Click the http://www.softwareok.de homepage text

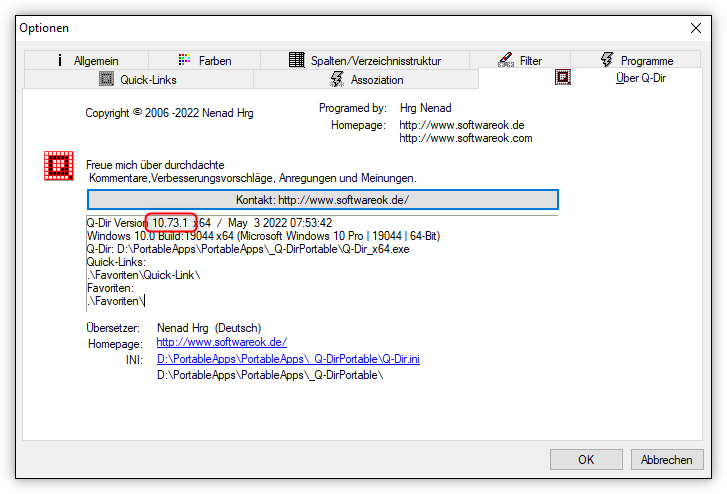click(462, 125)
